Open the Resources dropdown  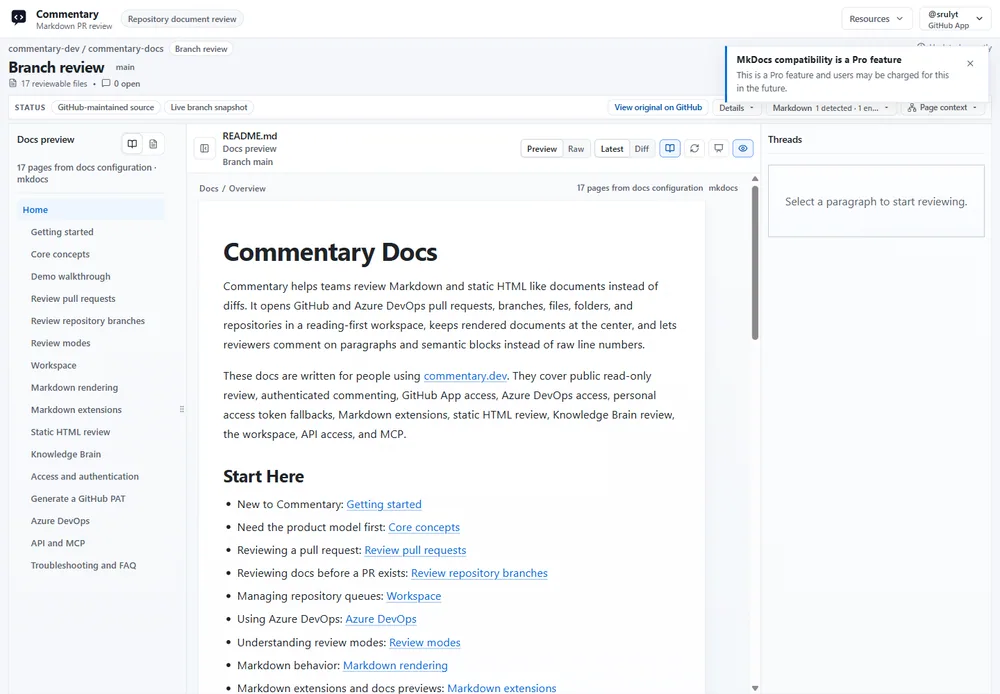[x=876, y=18]
